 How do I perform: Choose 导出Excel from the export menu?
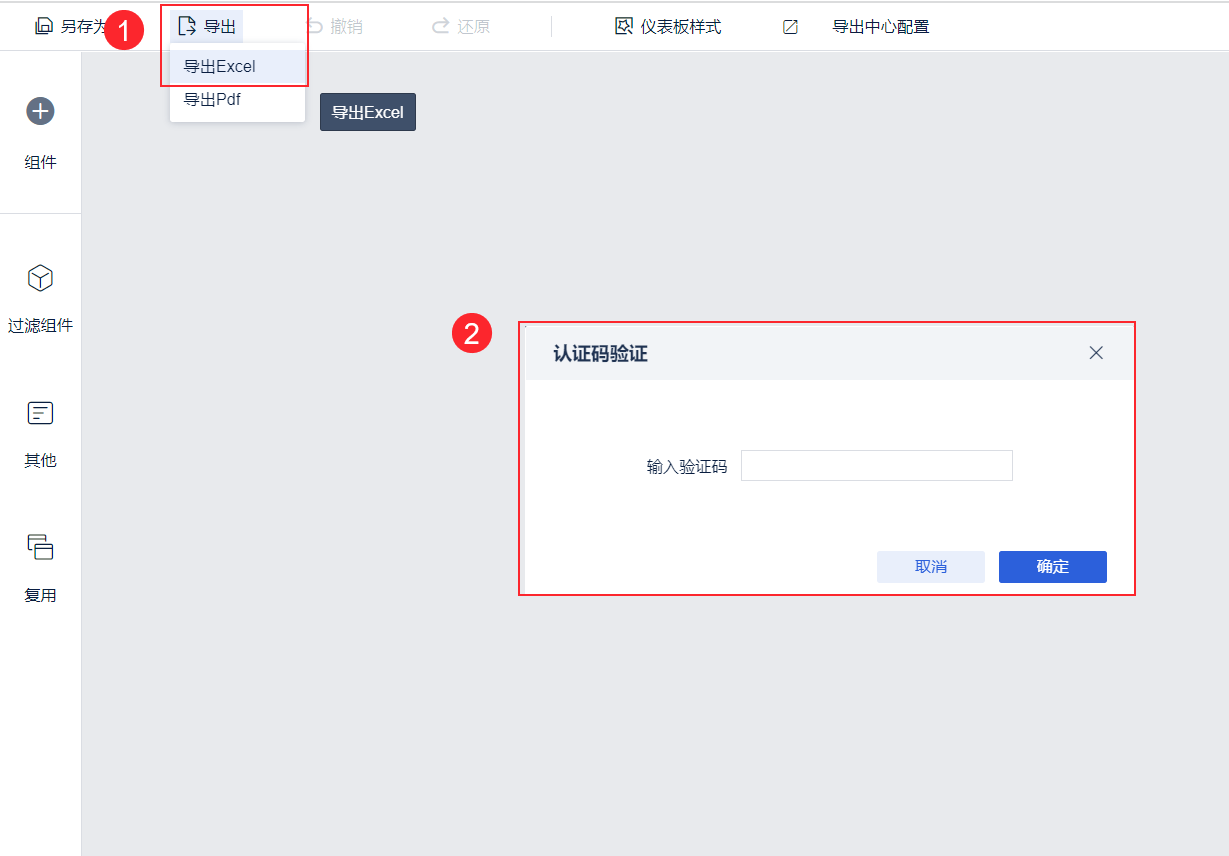[x=237, y=67]
